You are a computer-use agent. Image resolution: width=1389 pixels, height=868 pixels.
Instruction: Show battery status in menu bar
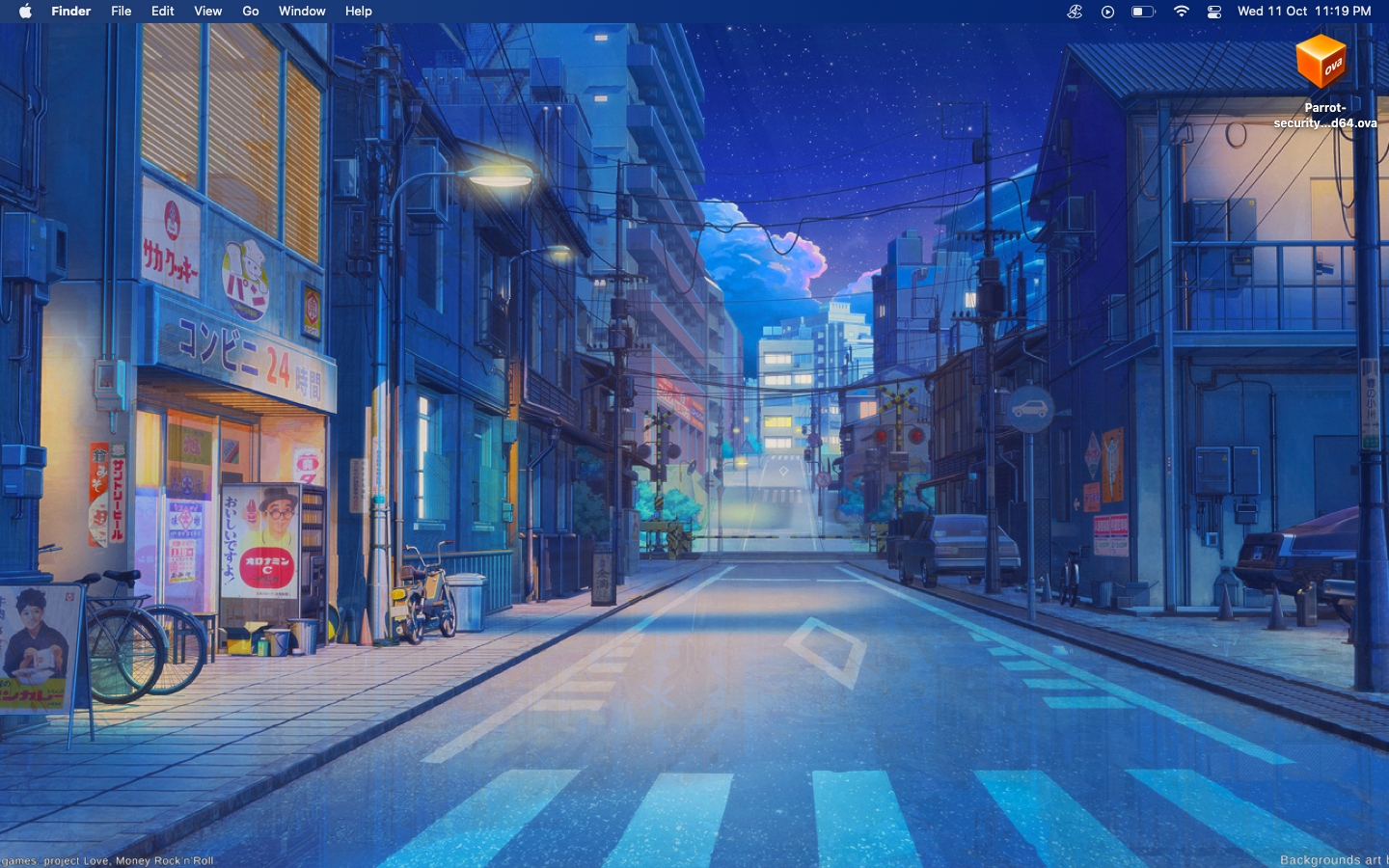1143,12
